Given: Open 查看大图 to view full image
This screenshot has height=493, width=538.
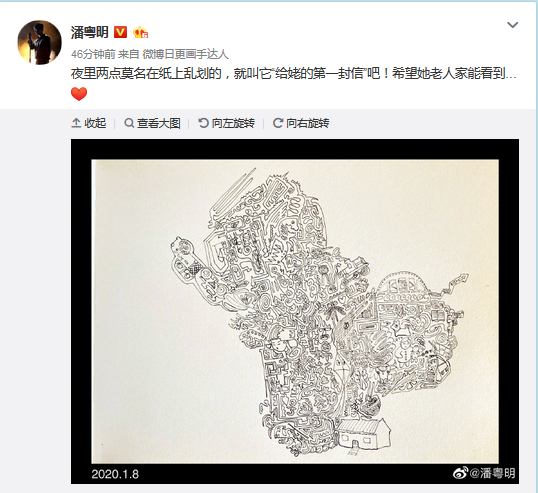Looking at the screenshot, I should (x=152, y=123).
